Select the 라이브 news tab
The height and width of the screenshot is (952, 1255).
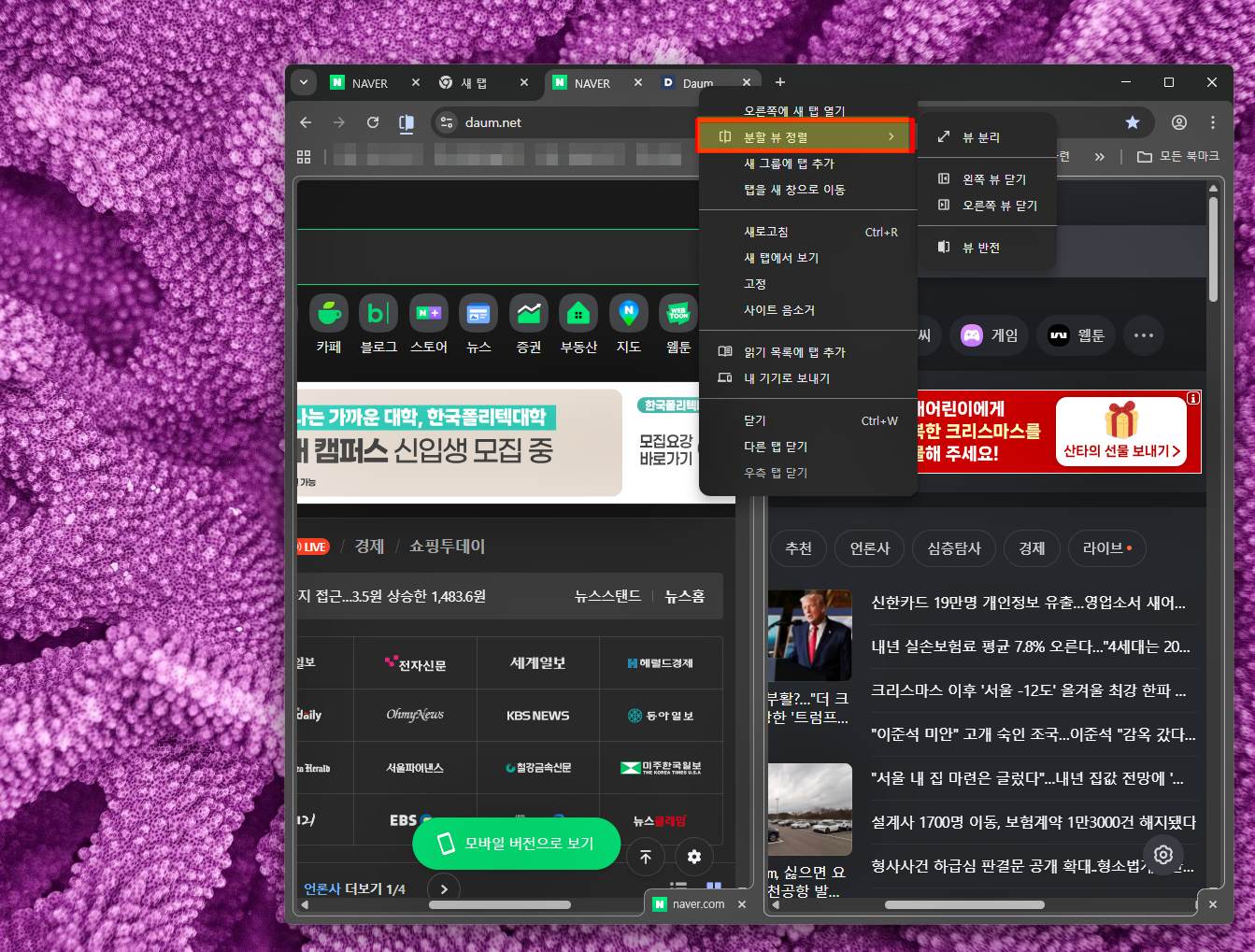pos(1106,548)
